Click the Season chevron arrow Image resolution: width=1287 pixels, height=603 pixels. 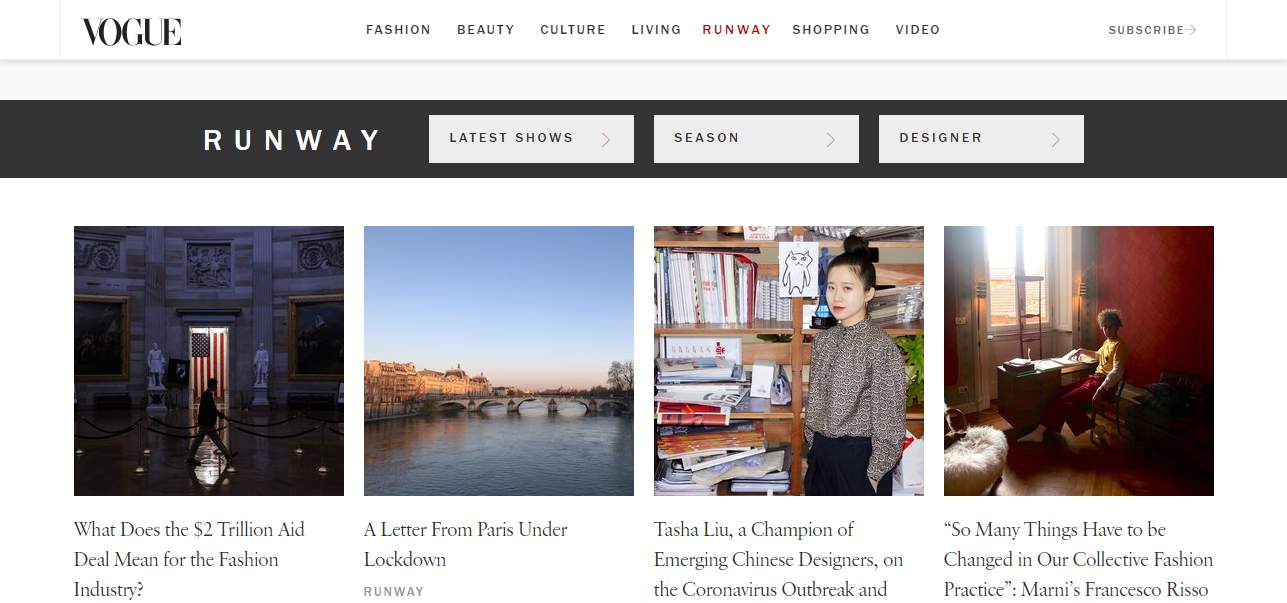pos(831,139)
